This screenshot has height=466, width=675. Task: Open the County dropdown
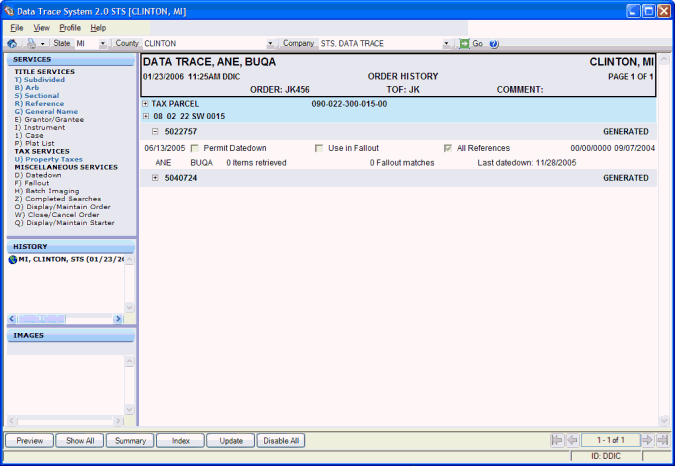pos(270,43)
